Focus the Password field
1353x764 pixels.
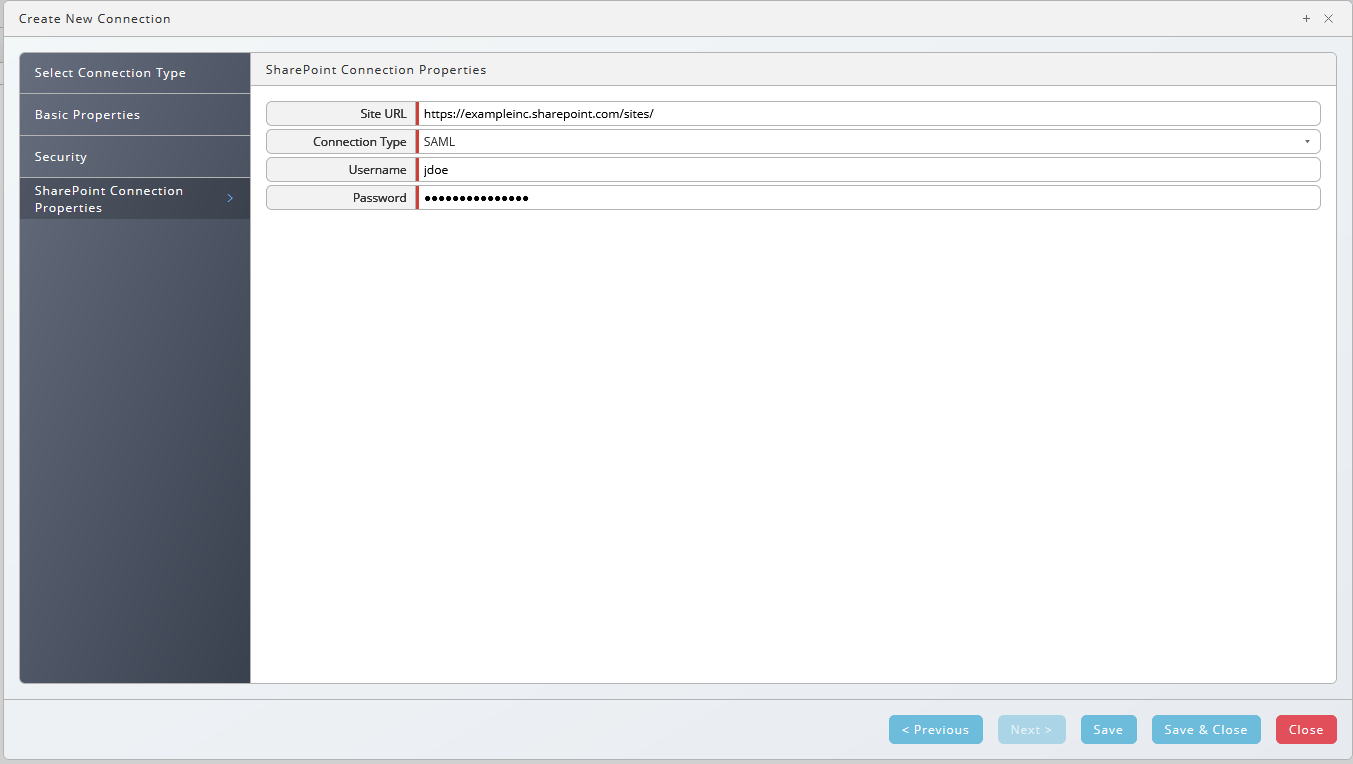click(868, 198)
